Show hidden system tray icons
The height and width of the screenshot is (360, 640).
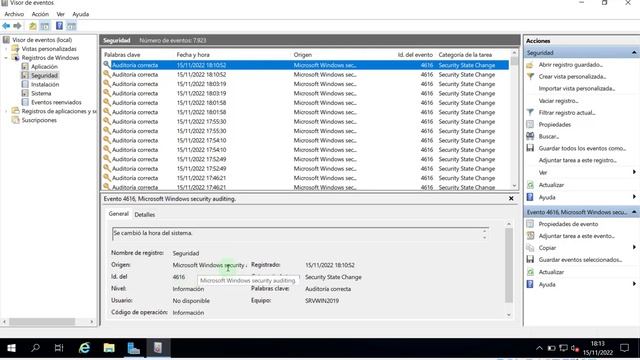(539, 348)
